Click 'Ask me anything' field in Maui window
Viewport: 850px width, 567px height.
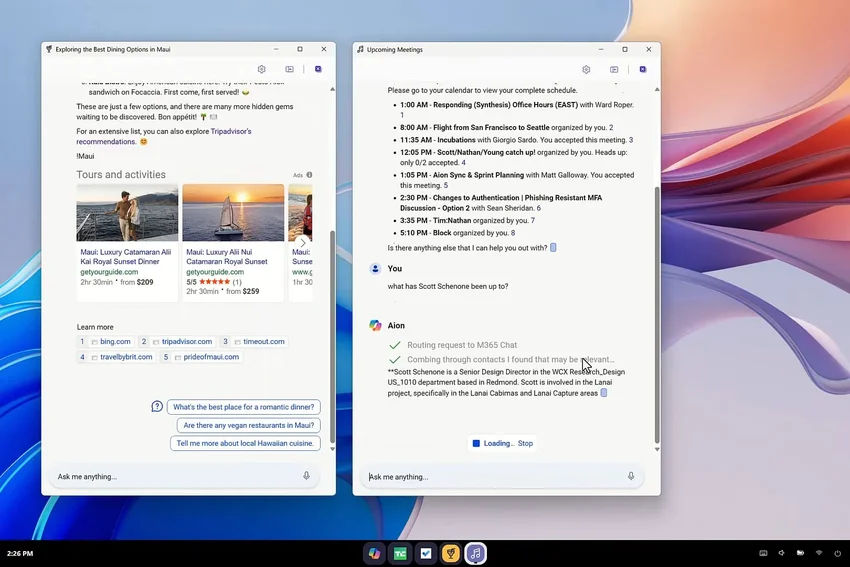184,476
